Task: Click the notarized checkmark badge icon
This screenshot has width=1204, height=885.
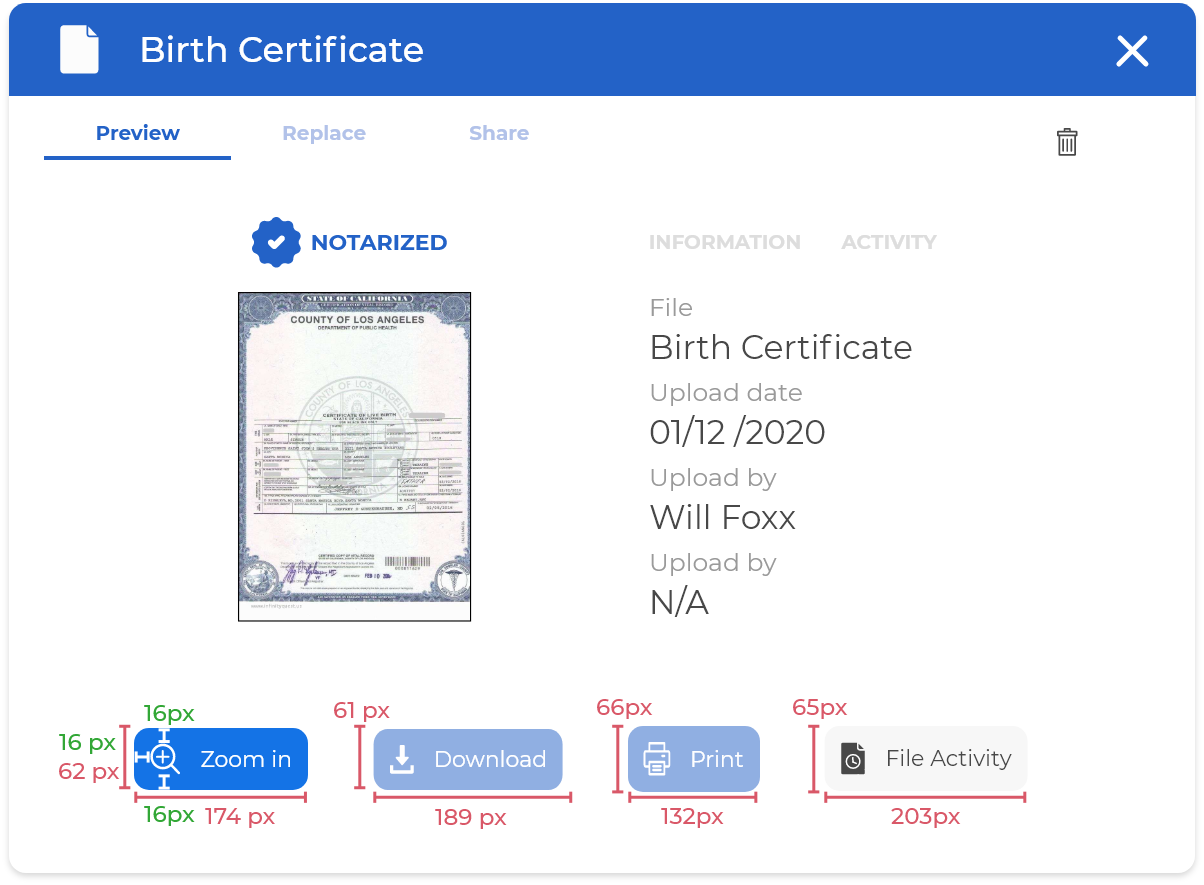Action: [x=276, y=242]
